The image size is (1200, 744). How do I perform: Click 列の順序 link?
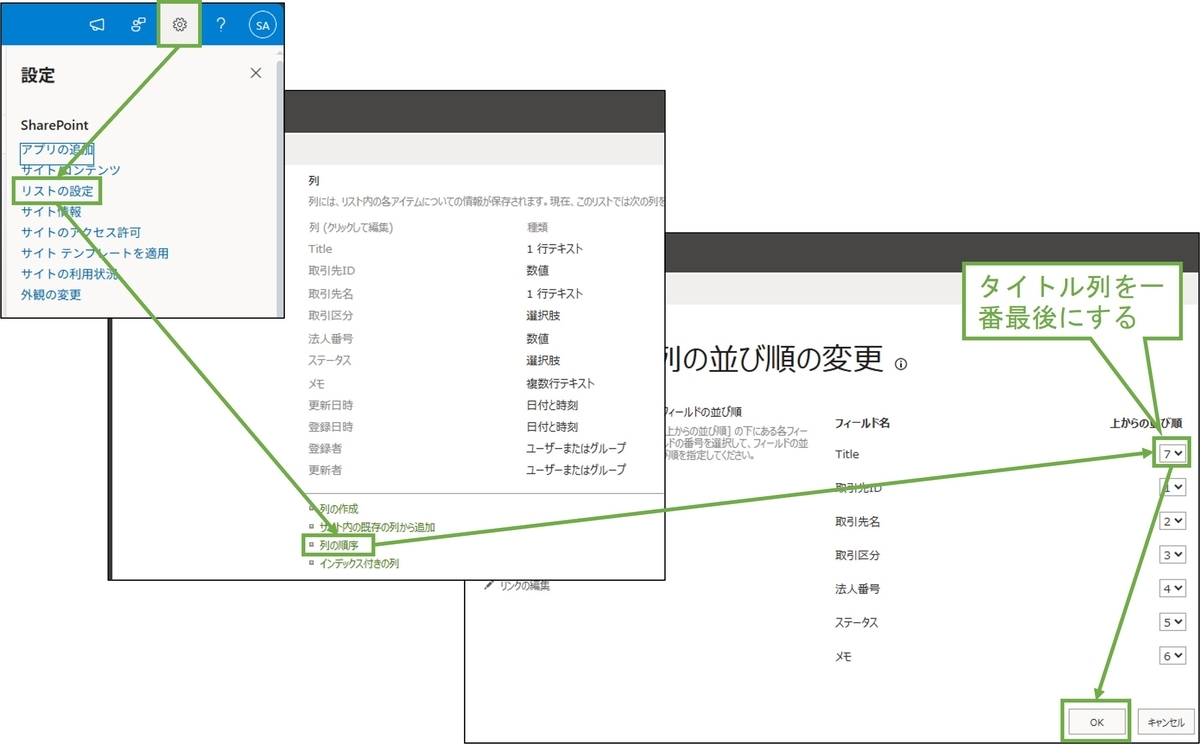pos(338,545)
